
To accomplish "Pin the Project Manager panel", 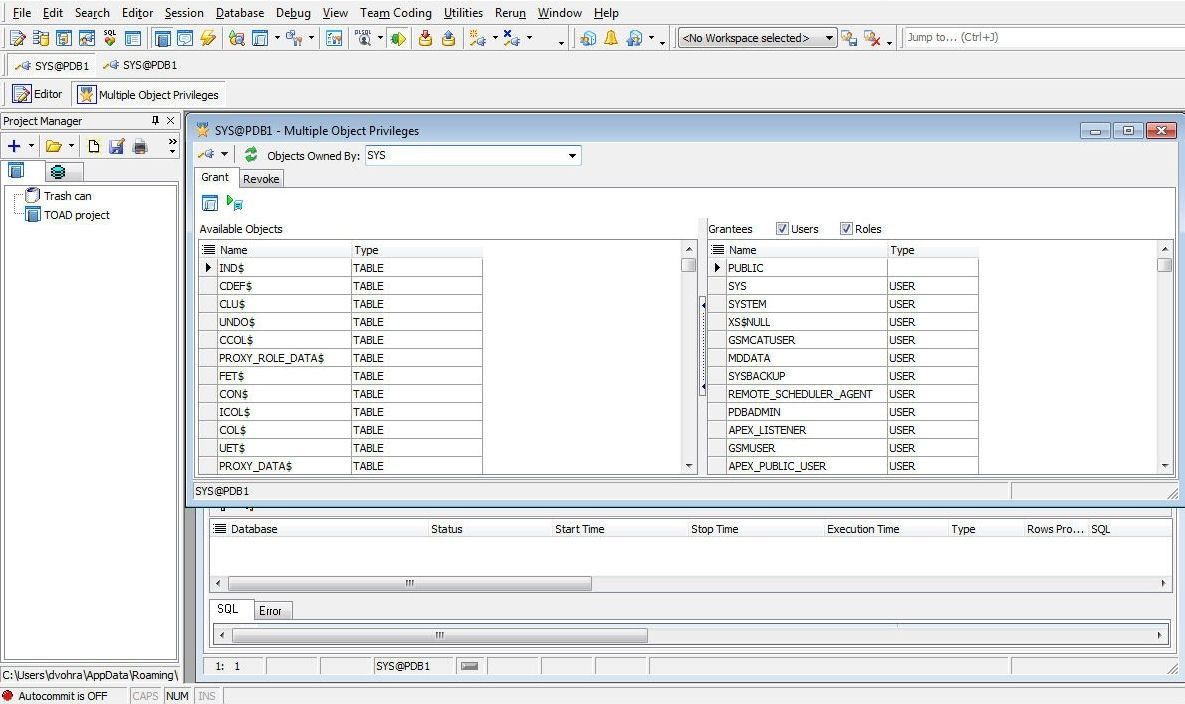I will coord(155,121).
